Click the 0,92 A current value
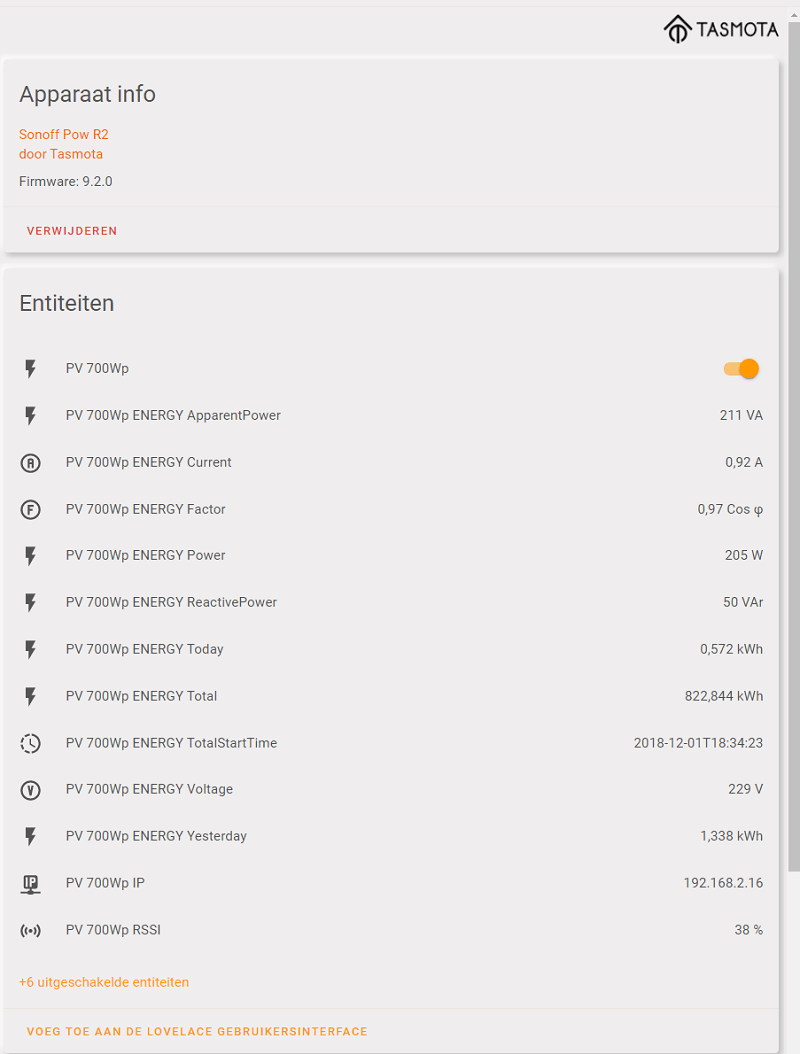Screen dimensions: 800x1054 (x=744, y=462)
